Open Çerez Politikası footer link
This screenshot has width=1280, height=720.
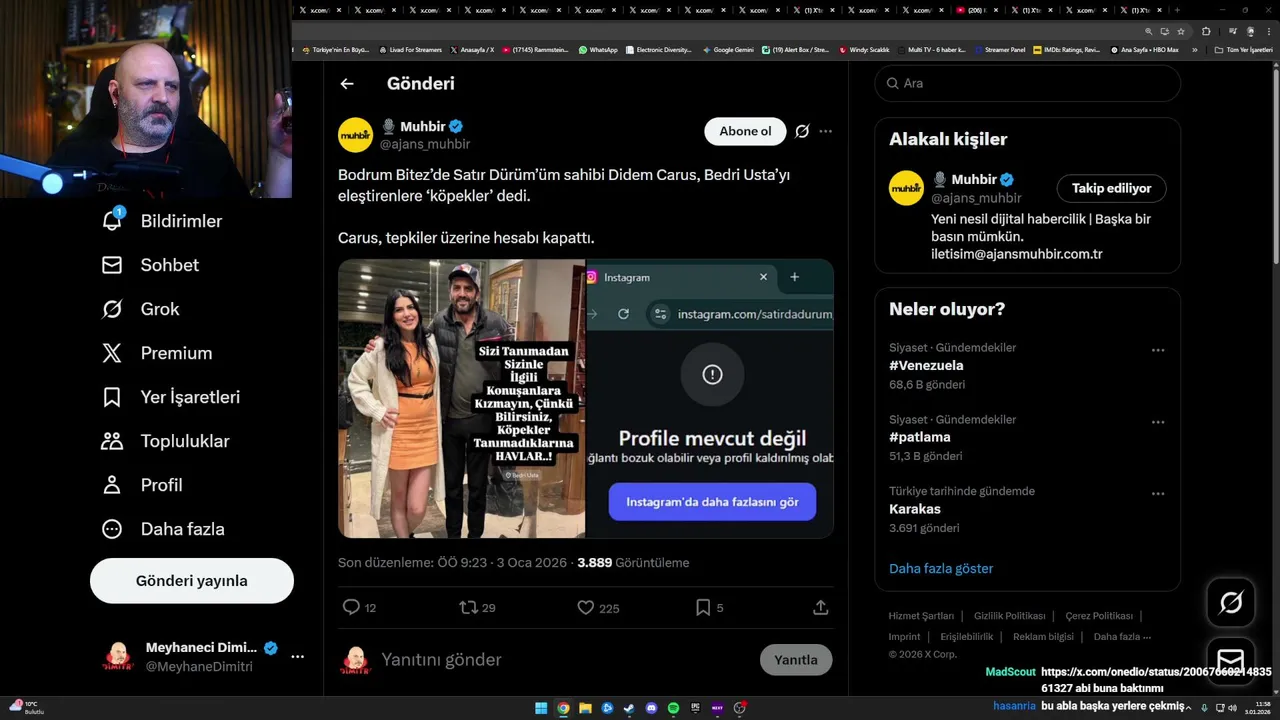click(x=1099, y=616)
